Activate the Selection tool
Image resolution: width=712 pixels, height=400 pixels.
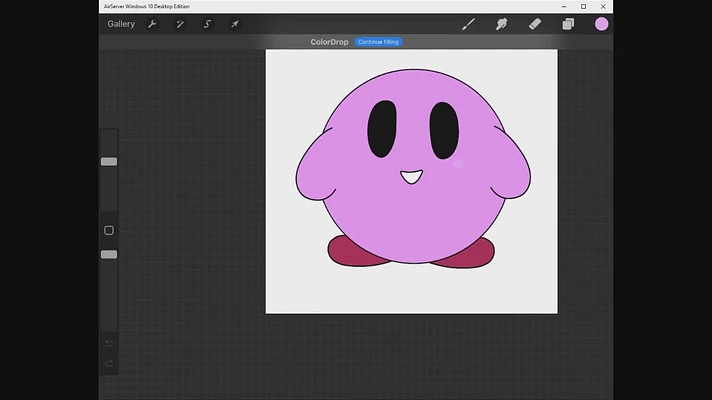(x=207, y=24)
